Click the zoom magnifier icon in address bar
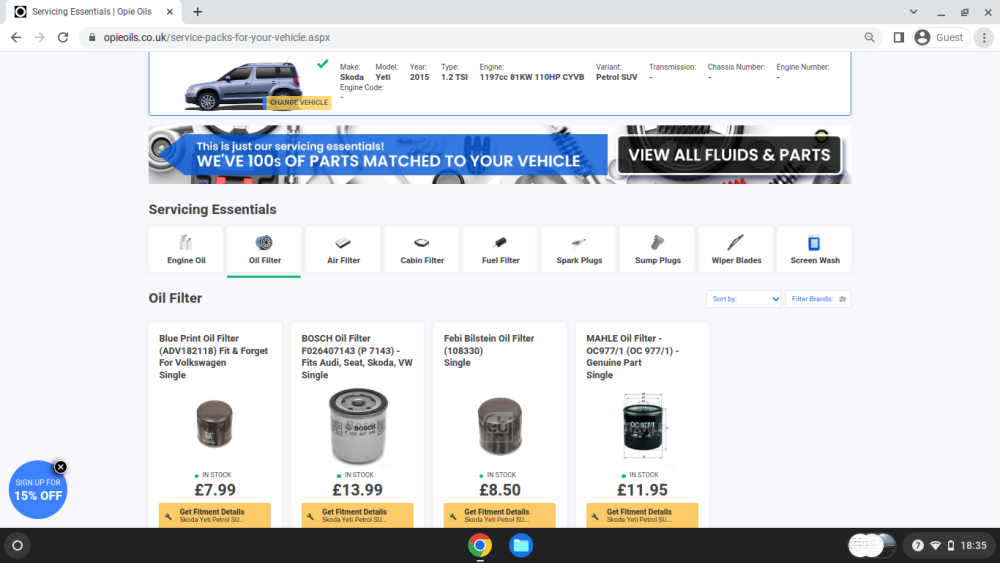The image size is (1000, 563). pos(869,38)
